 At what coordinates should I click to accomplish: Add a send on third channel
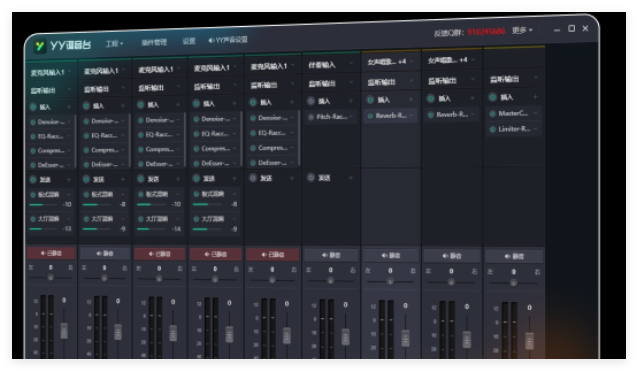pyautogui.click(x=178, y=179)
